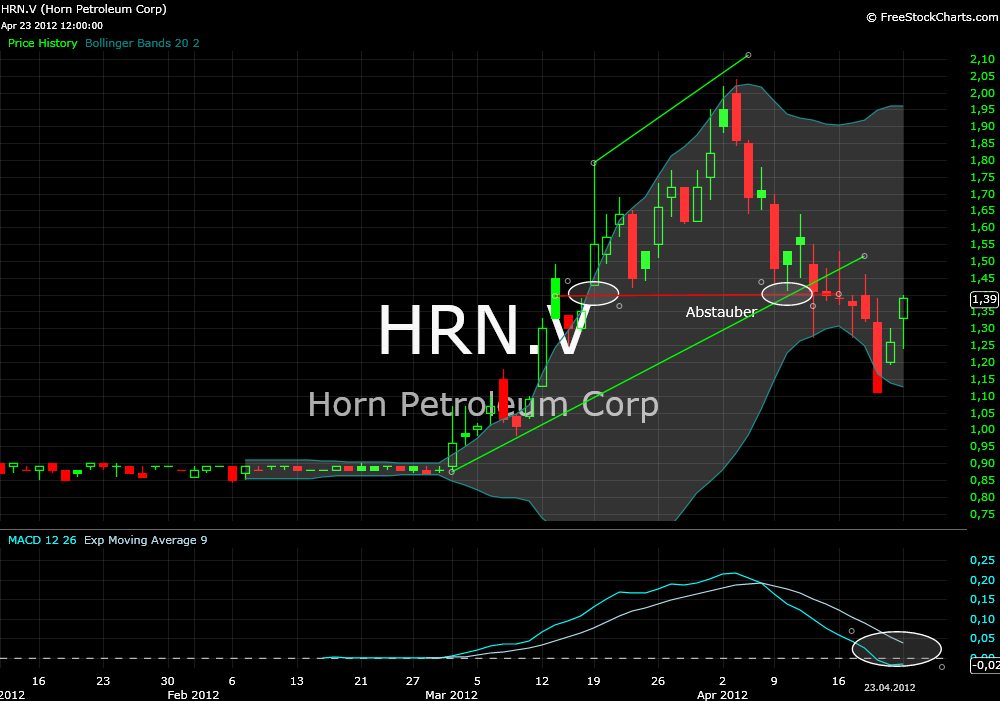Click price axis value 0,85
Viewport: 1000px width, 701px height.
[982, 480]
